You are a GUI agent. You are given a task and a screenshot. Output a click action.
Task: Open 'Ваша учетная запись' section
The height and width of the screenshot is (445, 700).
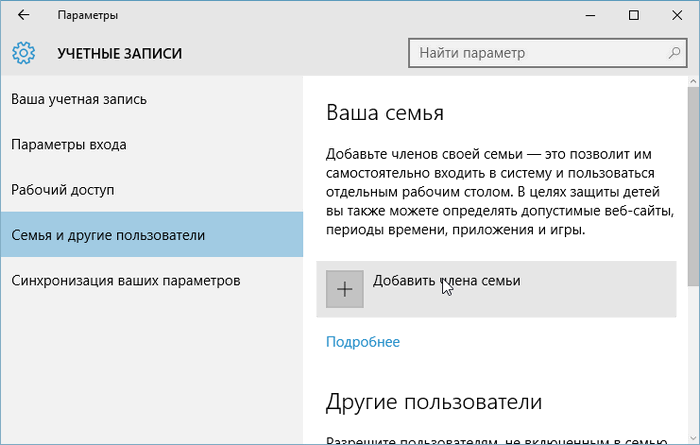click(79, 99)
